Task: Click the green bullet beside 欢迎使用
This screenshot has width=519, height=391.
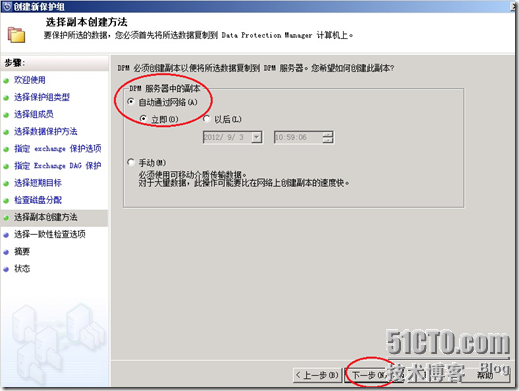Action: (6, 81)
